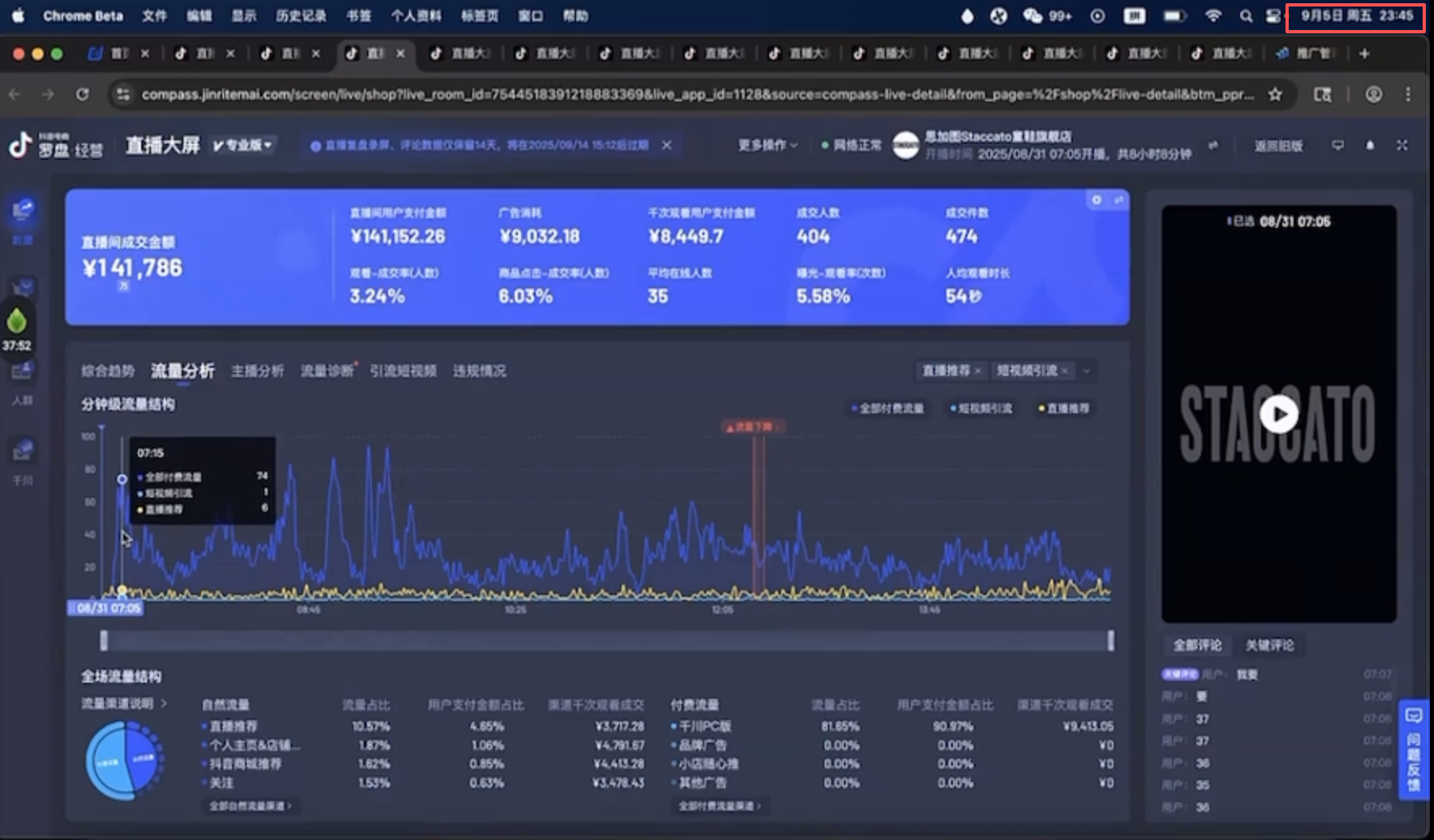
Task: Toggle 短视频引流 legend series
Action: 981,408
